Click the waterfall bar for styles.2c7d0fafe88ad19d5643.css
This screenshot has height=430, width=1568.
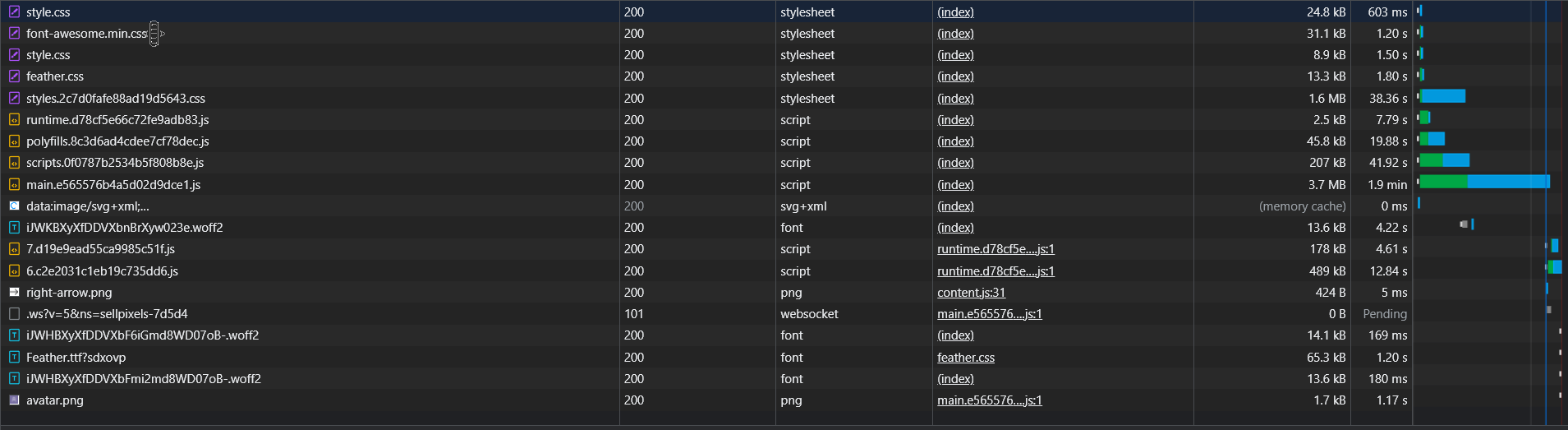point(1442,96)
